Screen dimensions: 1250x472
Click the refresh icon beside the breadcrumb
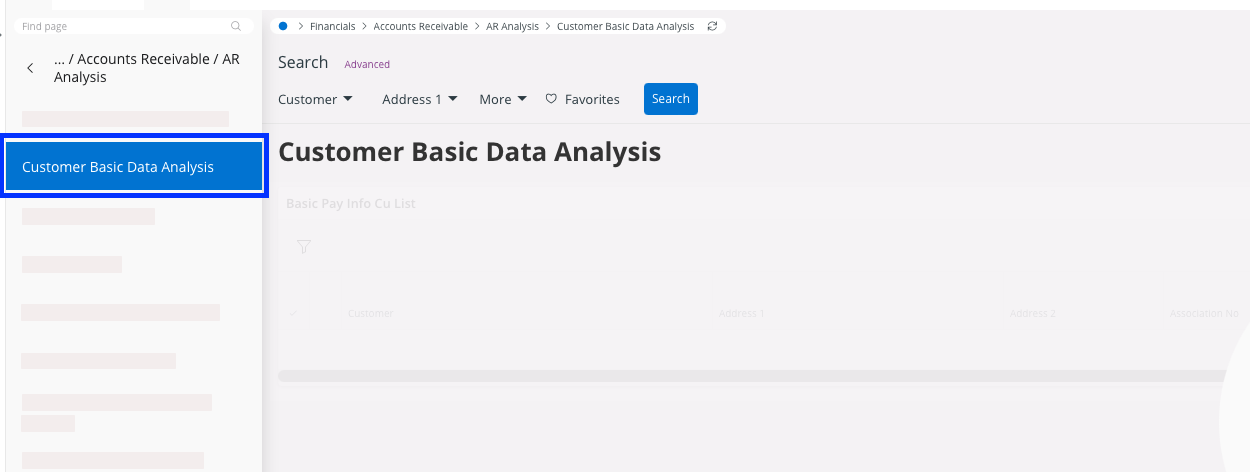(712, 26)
